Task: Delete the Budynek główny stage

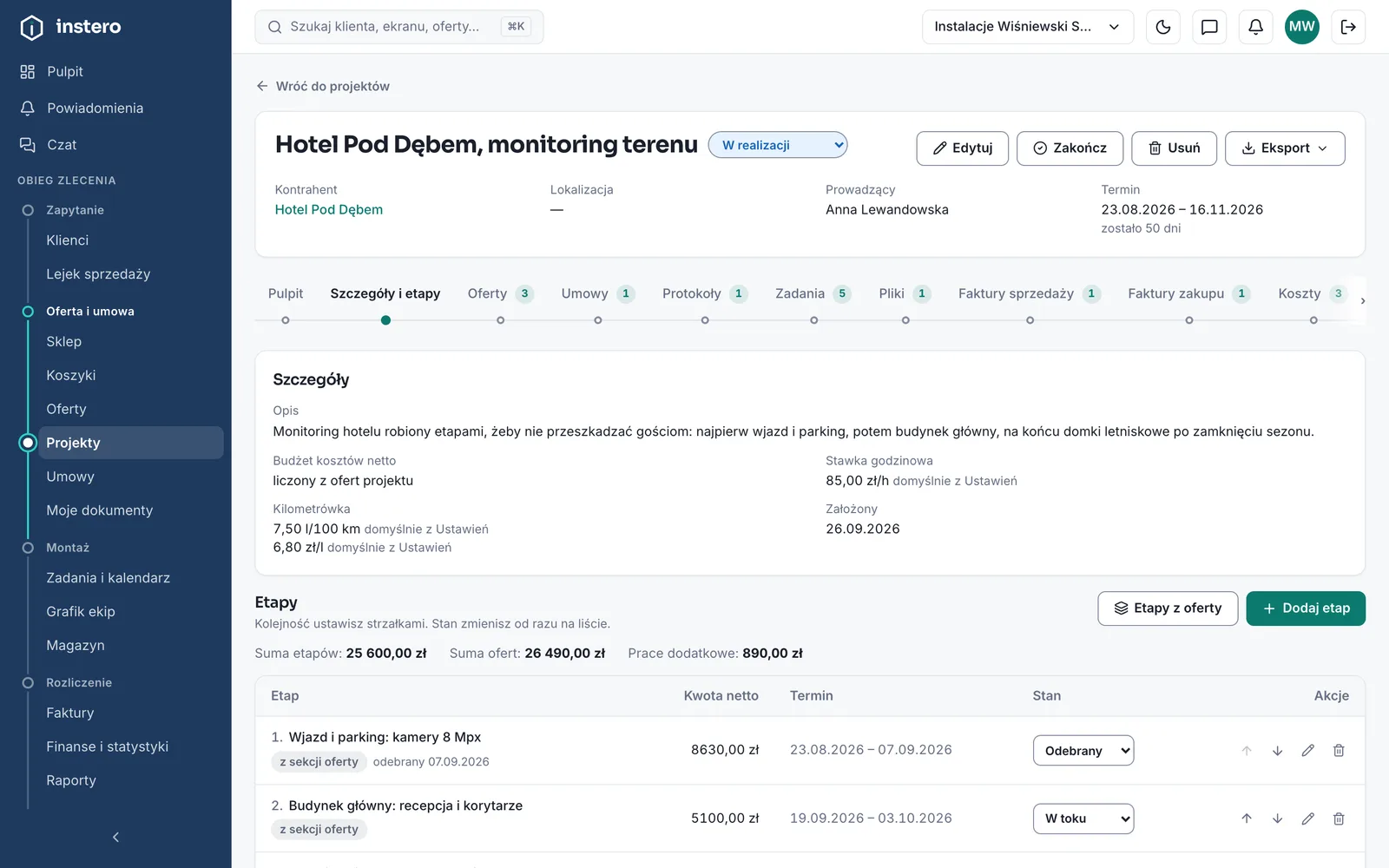Action: click(x=1339, y=819)
